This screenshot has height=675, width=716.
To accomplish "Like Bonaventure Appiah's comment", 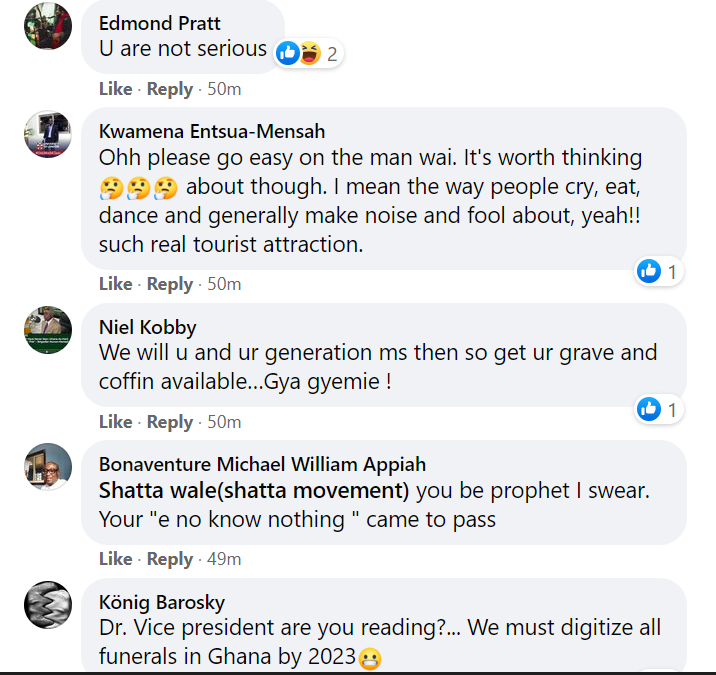I will [115, 559].
